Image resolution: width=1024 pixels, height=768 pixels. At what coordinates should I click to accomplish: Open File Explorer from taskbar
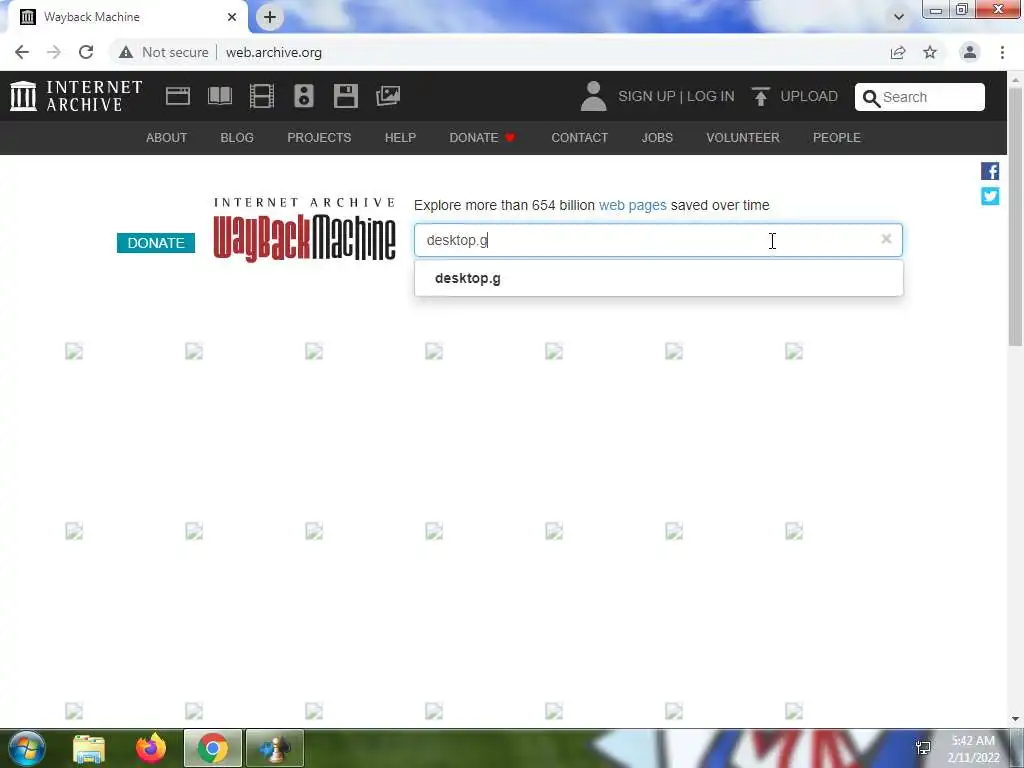coord(89,749)
